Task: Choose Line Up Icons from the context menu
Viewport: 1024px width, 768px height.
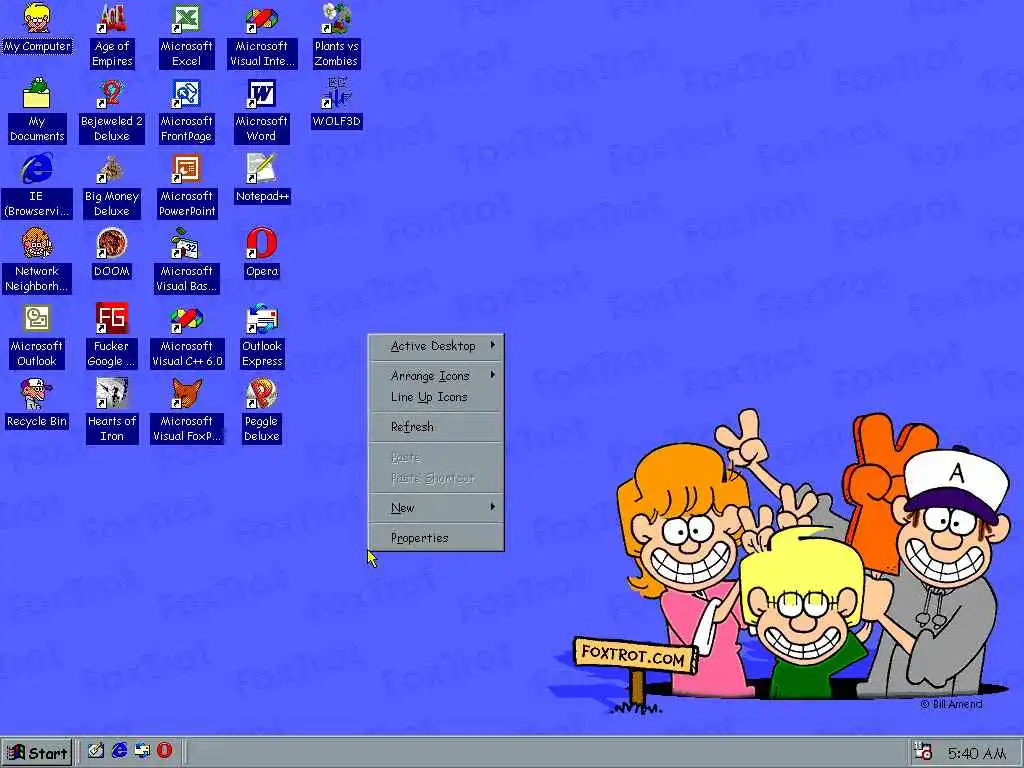Action: (436, 397)
